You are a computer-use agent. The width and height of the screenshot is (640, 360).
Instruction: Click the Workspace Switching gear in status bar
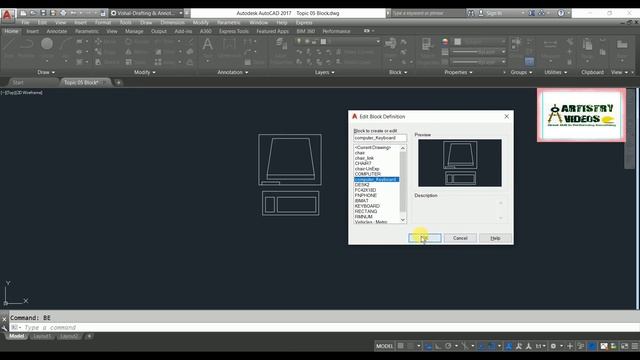click(x=553, y=346)
